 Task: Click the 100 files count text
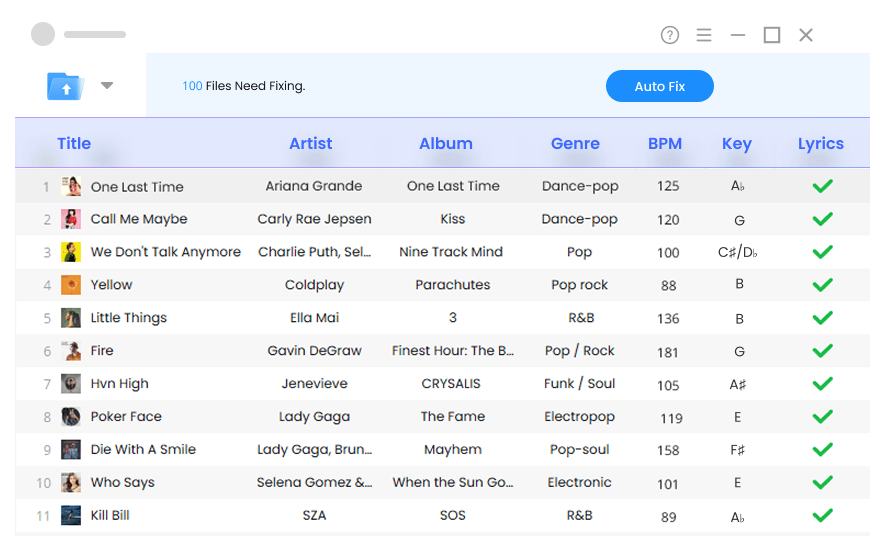click(192, 86)
